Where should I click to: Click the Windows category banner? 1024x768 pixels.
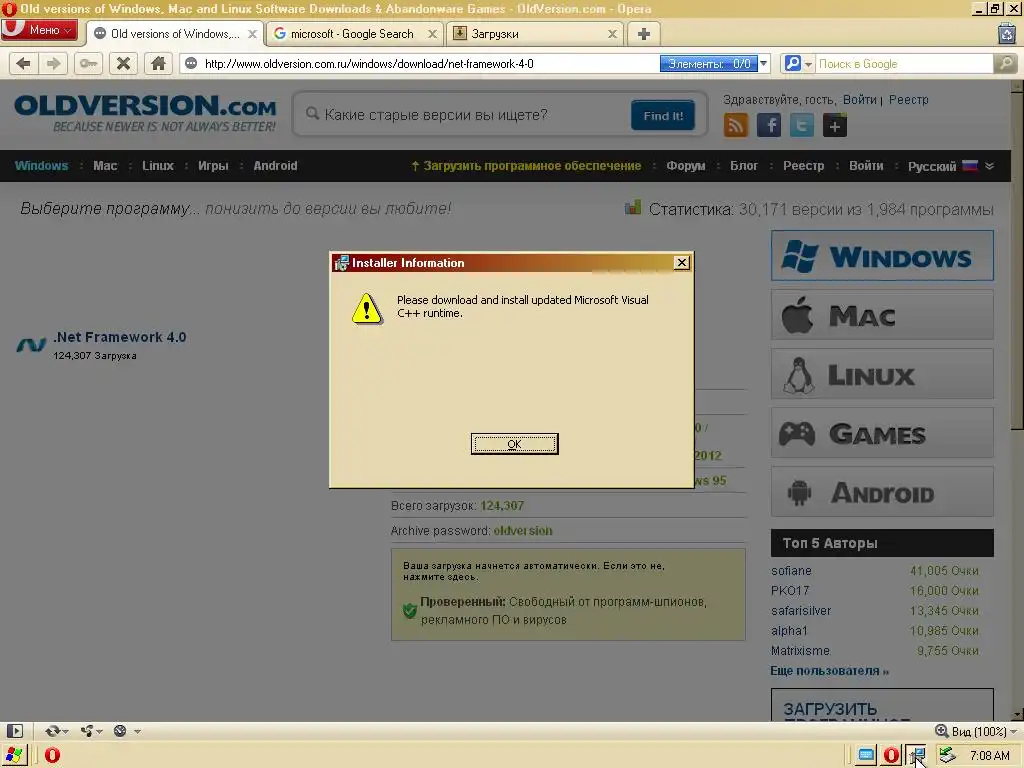882,255
